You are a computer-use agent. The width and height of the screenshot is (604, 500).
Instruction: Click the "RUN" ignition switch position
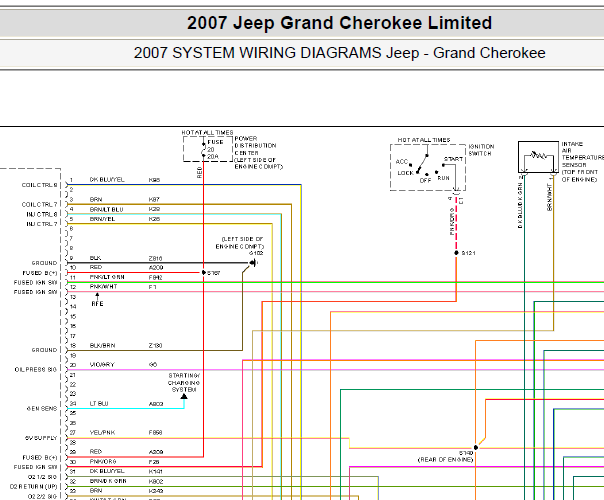[443, 178]
